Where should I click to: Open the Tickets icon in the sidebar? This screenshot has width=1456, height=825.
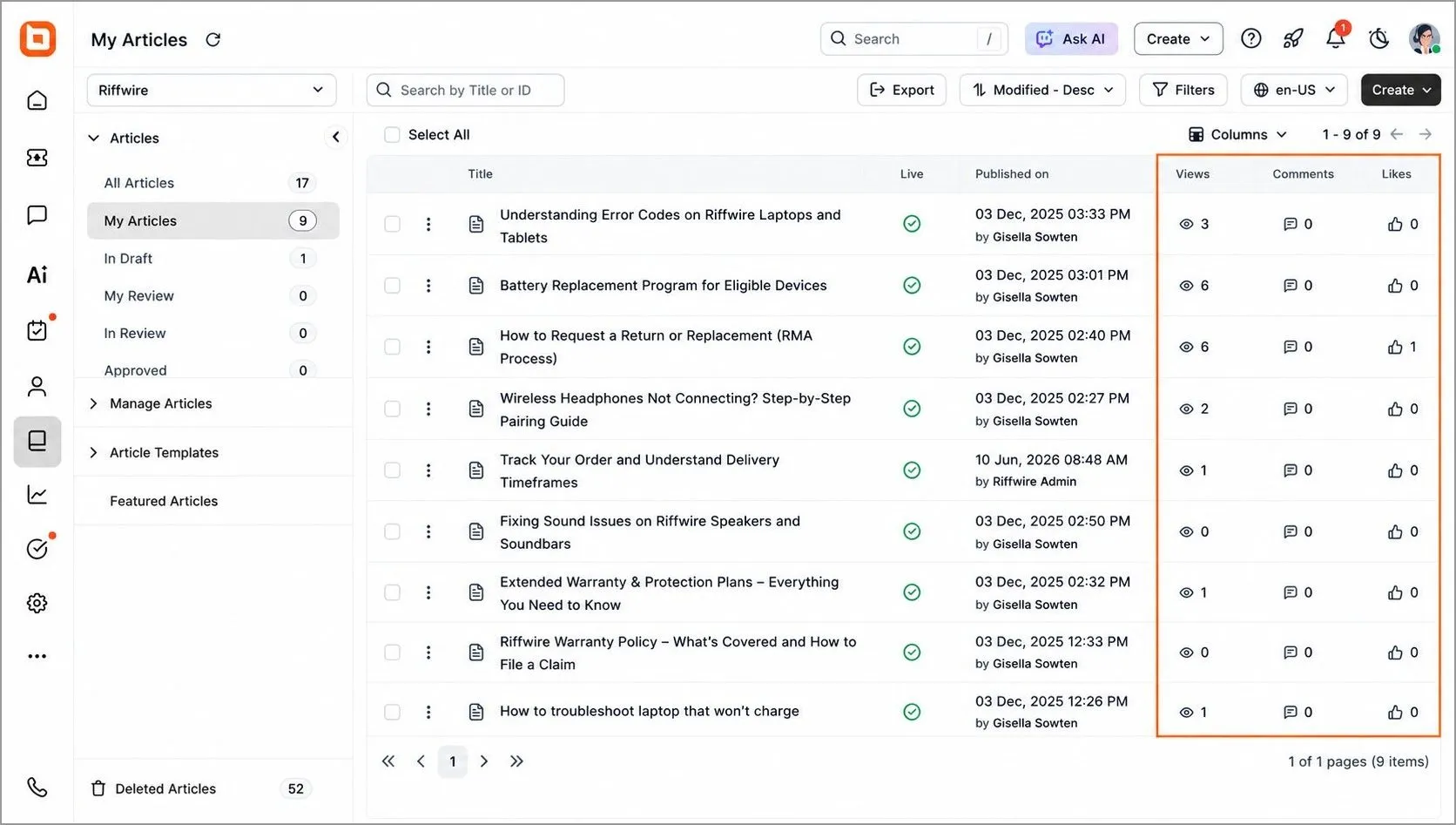tap(37, 158)
